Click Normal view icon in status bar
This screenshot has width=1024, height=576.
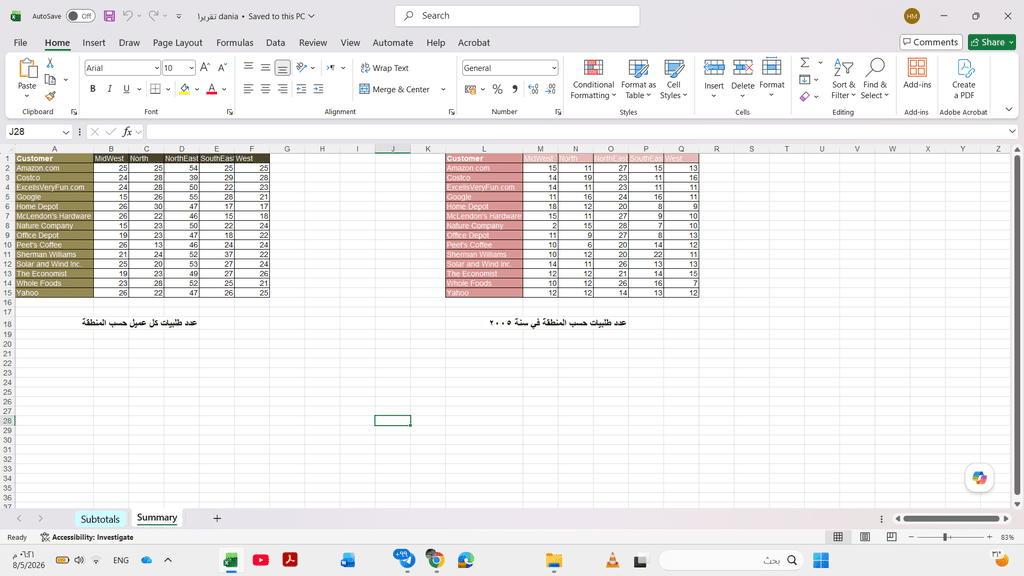click(838, 537)
